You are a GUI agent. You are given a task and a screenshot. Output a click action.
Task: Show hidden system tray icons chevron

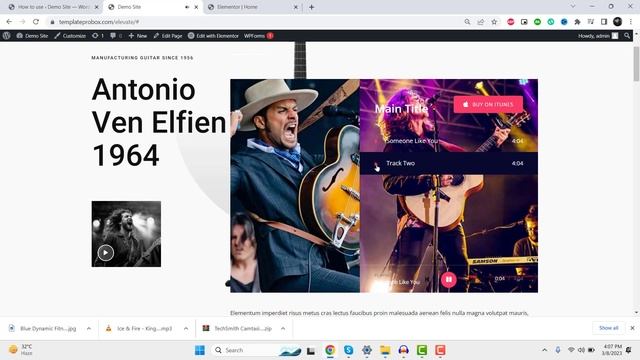pos(544,350)
